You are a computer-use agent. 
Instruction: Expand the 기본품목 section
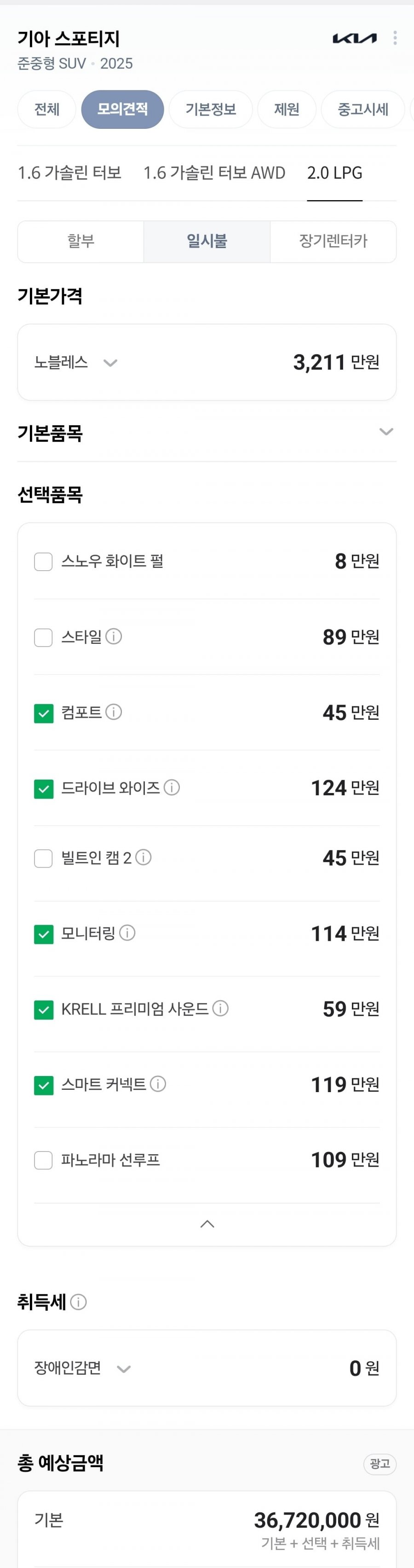point(386,432)
